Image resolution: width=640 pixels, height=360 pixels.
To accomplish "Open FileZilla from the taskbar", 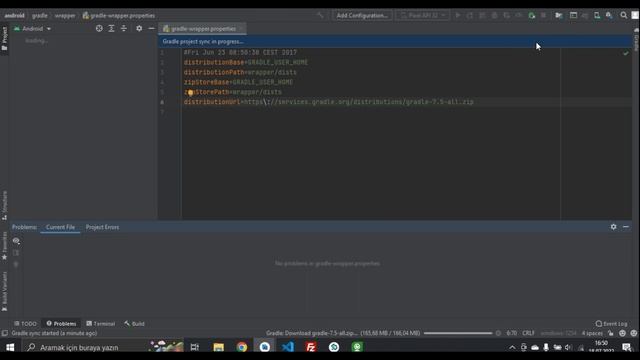I will [311, 347].
